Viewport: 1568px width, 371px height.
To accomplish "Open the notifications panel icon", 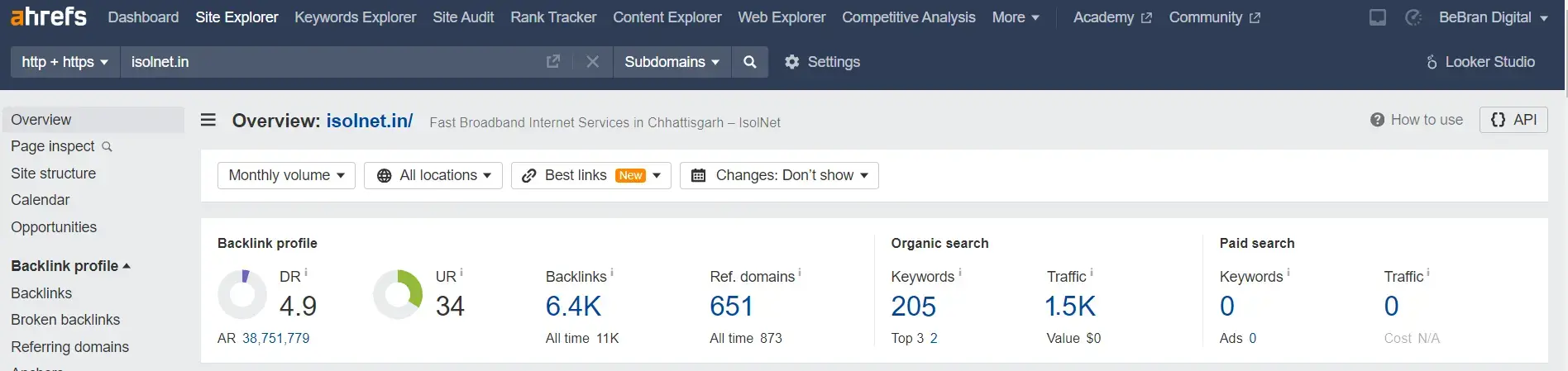I will 1377,17.
